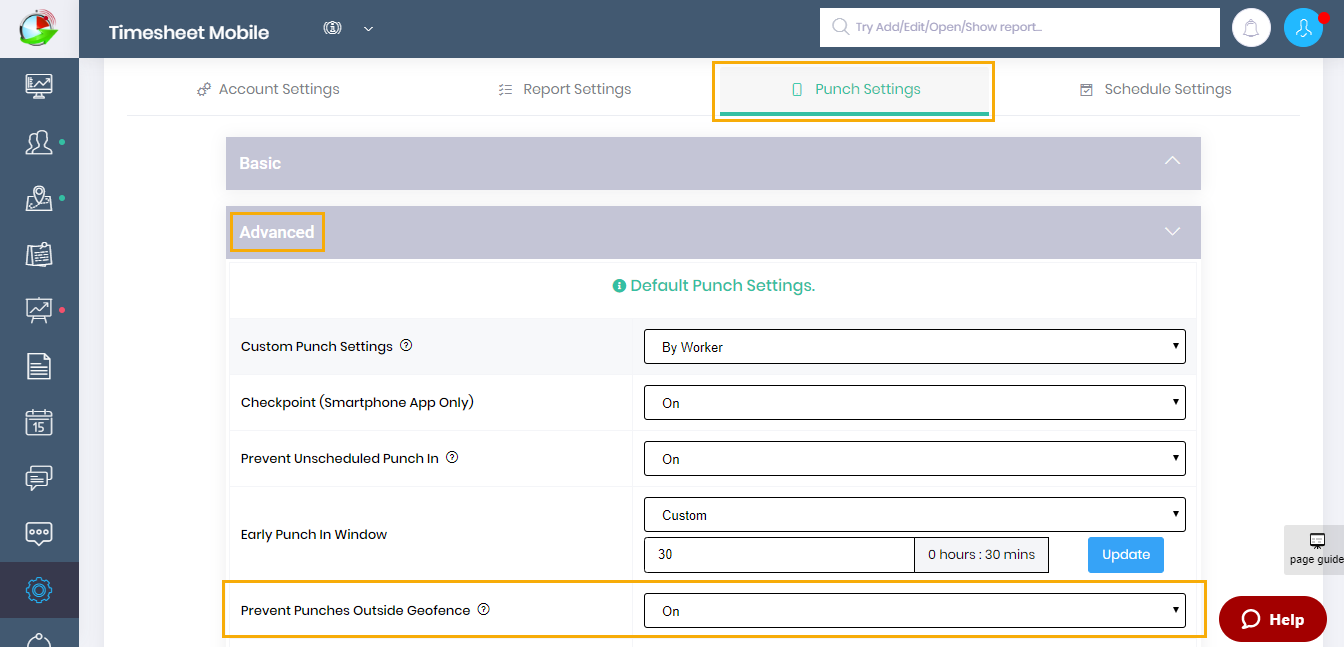Select the Punch Settings tab
Viewport: 1344px width, 647px height.
click(x=854, y=89)
